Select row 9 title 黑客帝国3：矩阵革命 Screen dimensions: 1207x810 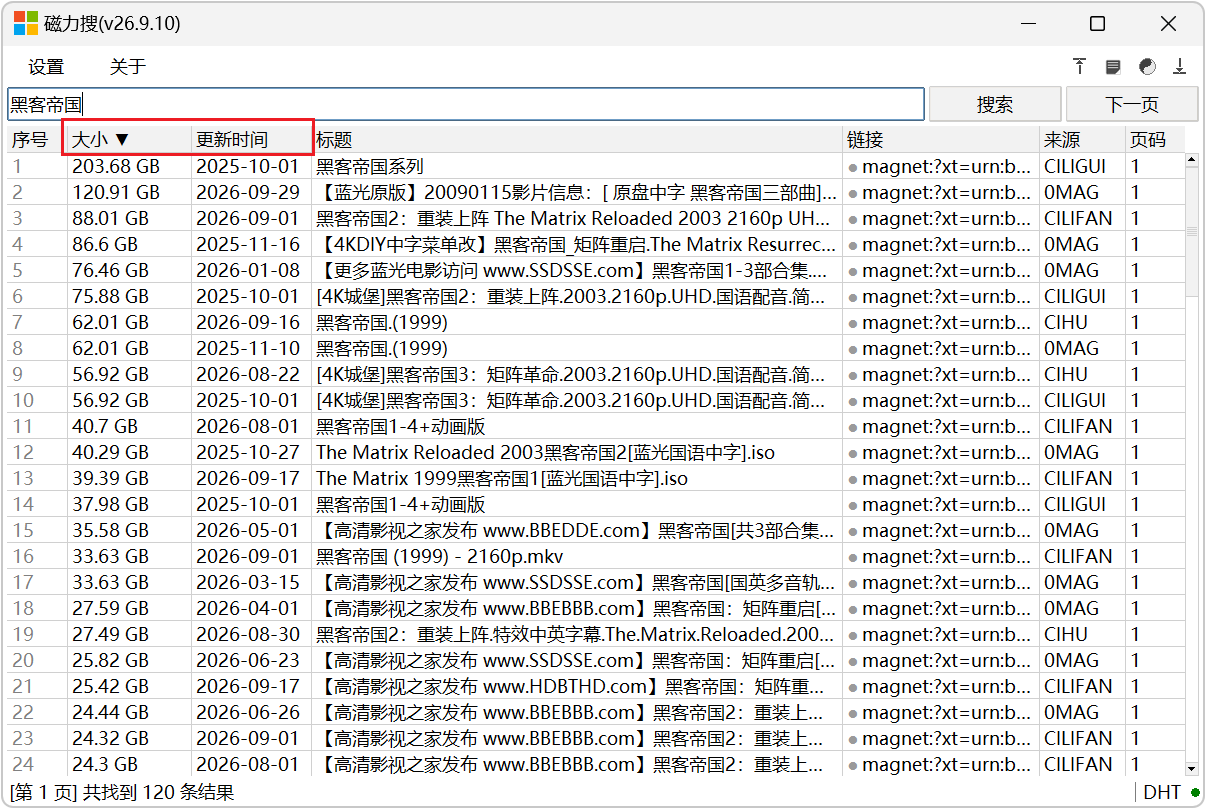(x=570, y=374)
